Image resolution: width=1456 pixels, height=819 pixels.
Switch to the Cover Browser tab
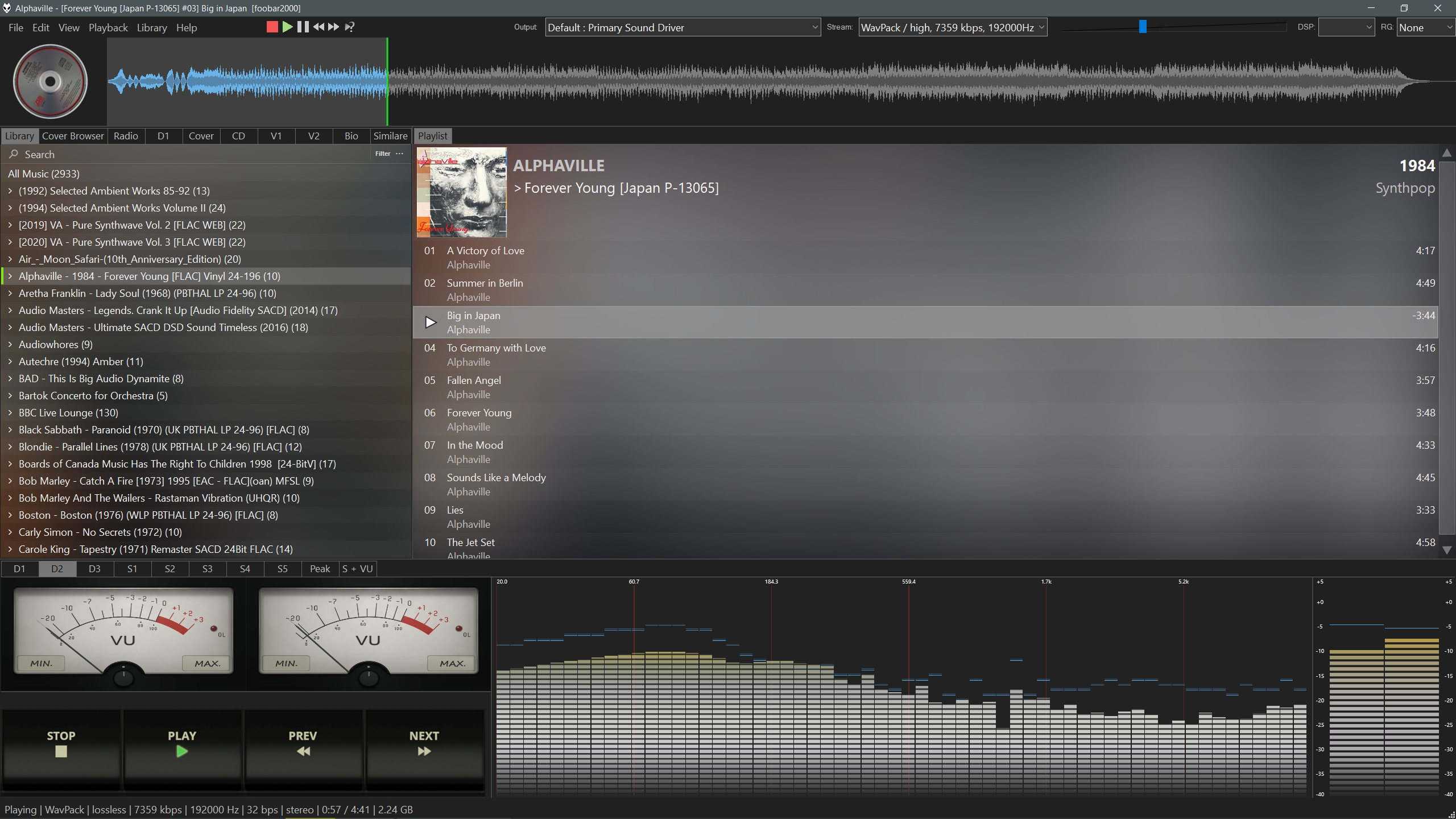click(73, 136)
